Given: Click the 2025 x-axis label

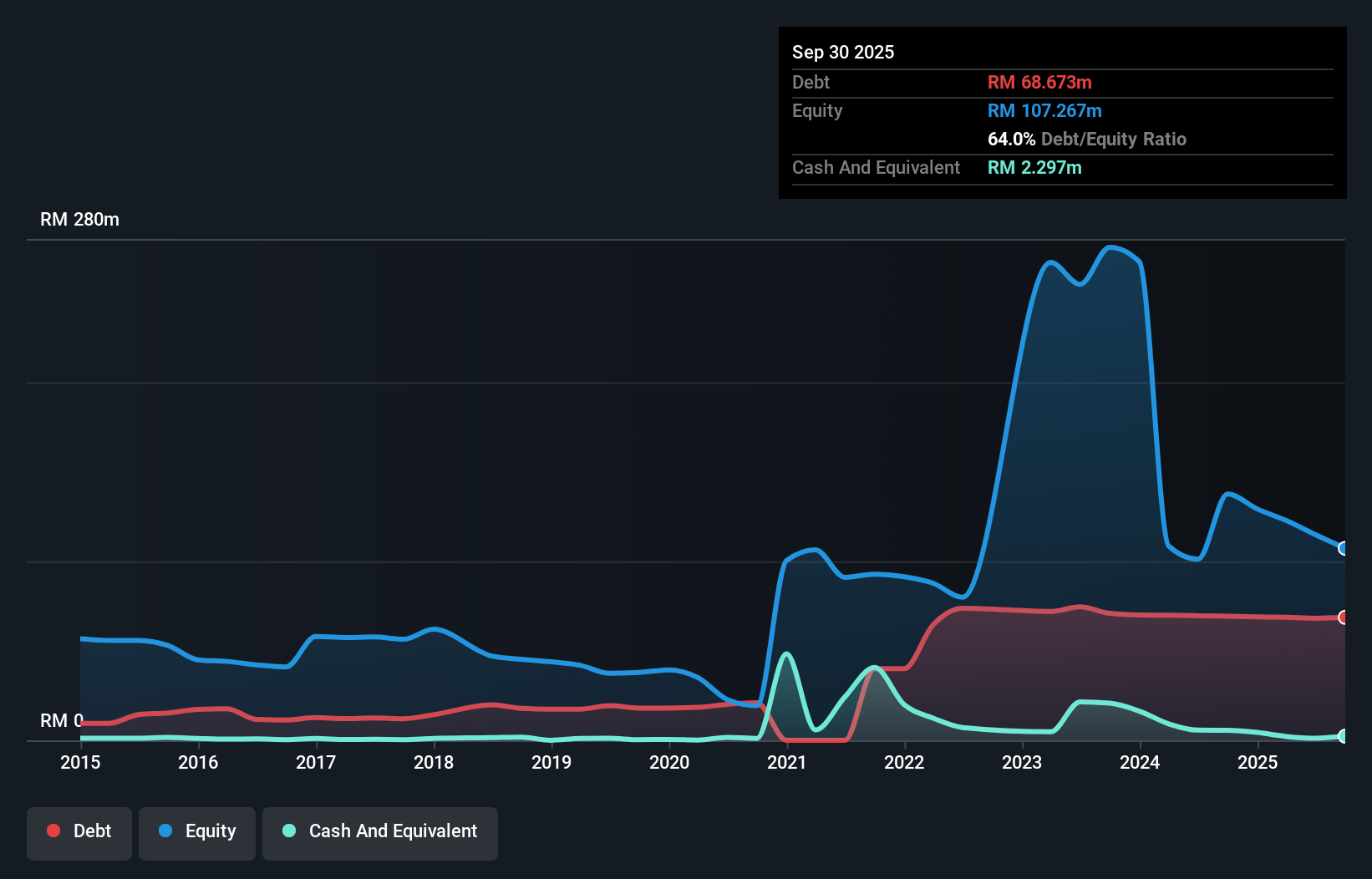Looking at the screenshot, I should [x=1258, y=762].
